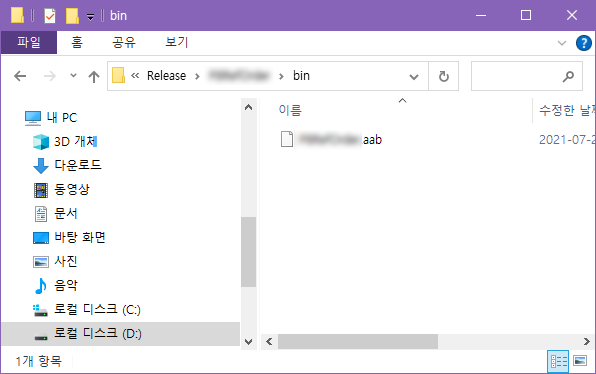Open the recent locations dropdown arrow
This screenshot has height=374, width=596.
73,75
